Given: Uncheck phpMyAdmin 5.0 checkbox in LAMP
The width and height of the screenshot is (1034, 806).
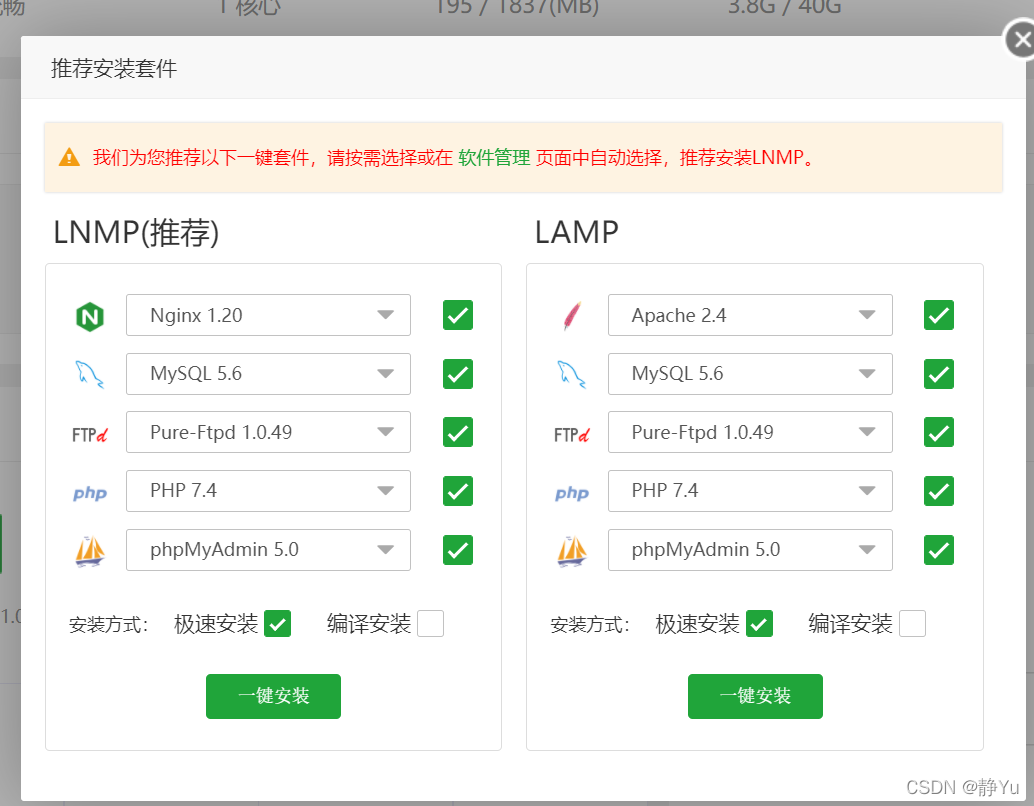Looking at the screenshot, I should [x=939, y=549].
